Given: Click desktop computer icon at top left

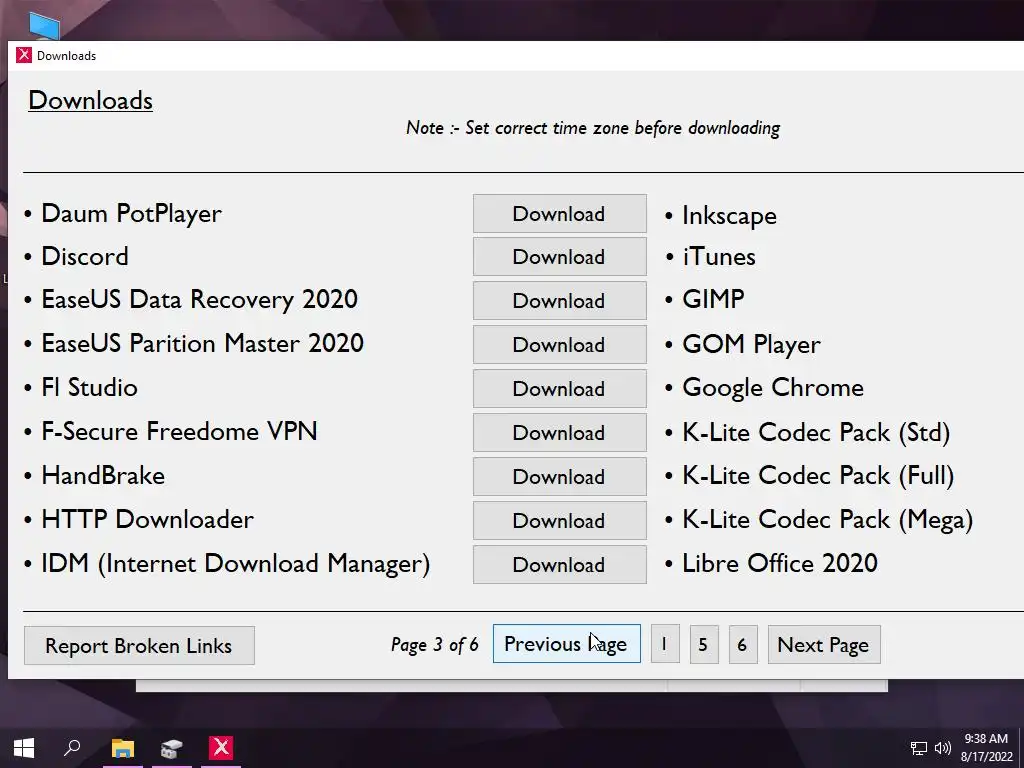Looking at the screenshot, I should (x=44, y=25).
